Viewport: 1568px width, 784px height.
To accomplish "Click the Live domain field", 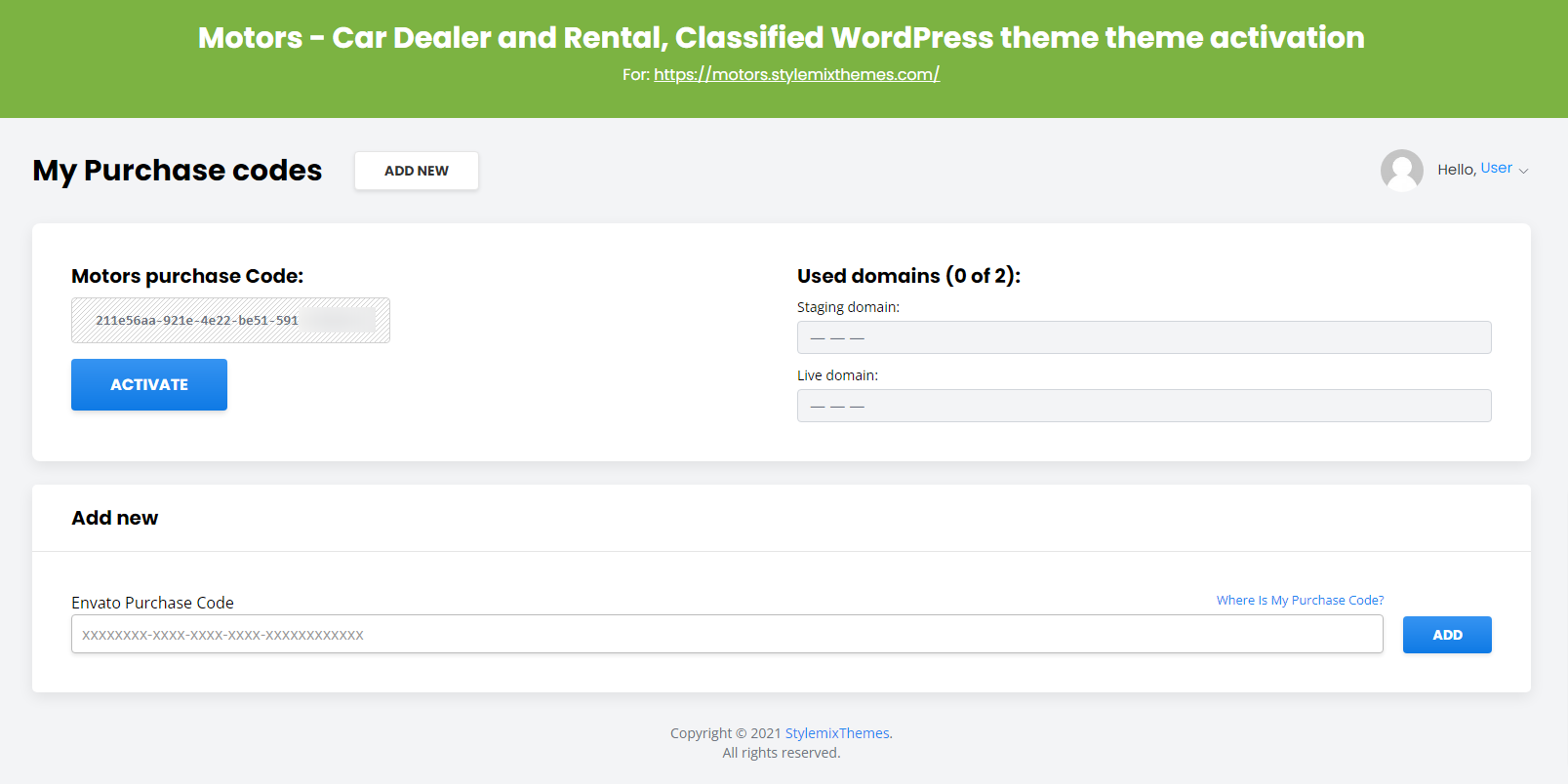I will 1144,406.
